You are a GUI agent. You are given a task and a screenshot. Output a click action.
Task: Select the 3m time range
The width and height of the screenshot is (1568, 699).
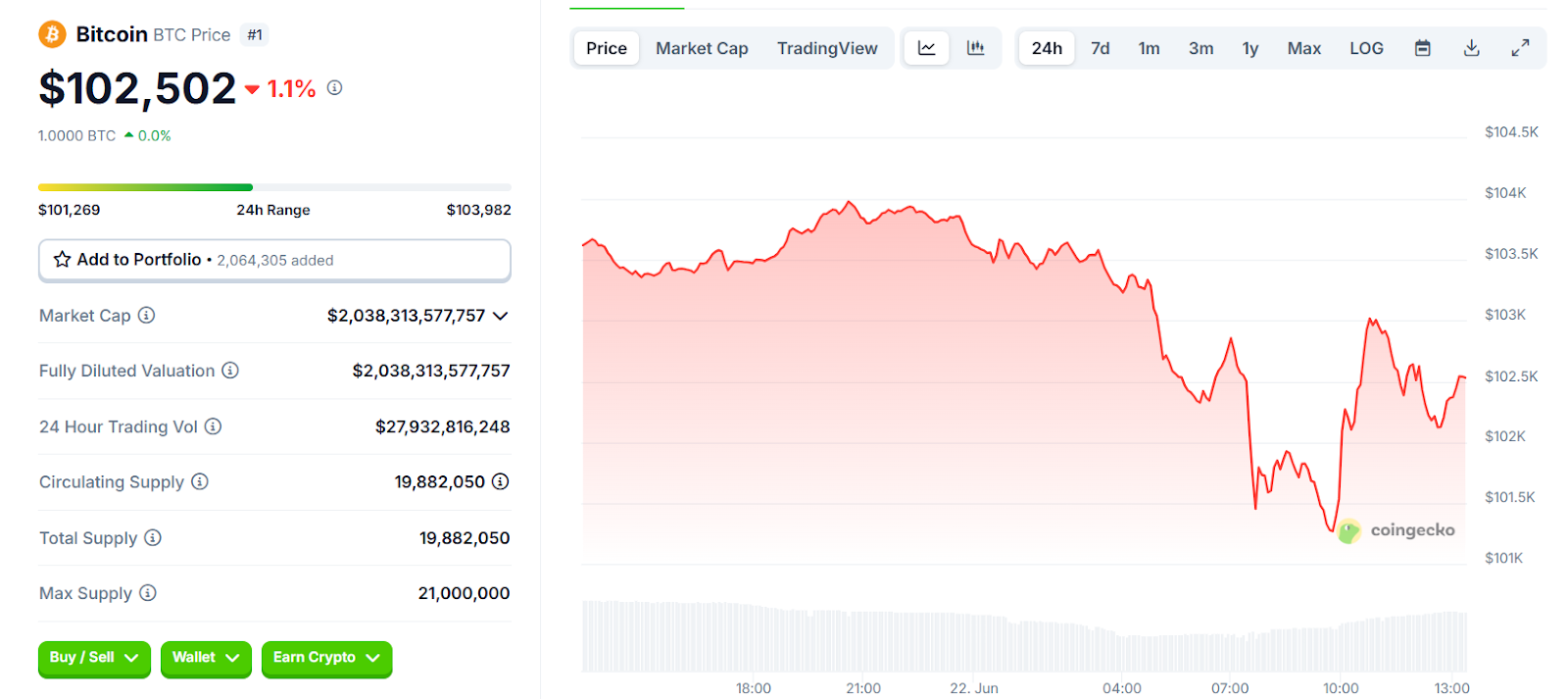pos(1200,48)
